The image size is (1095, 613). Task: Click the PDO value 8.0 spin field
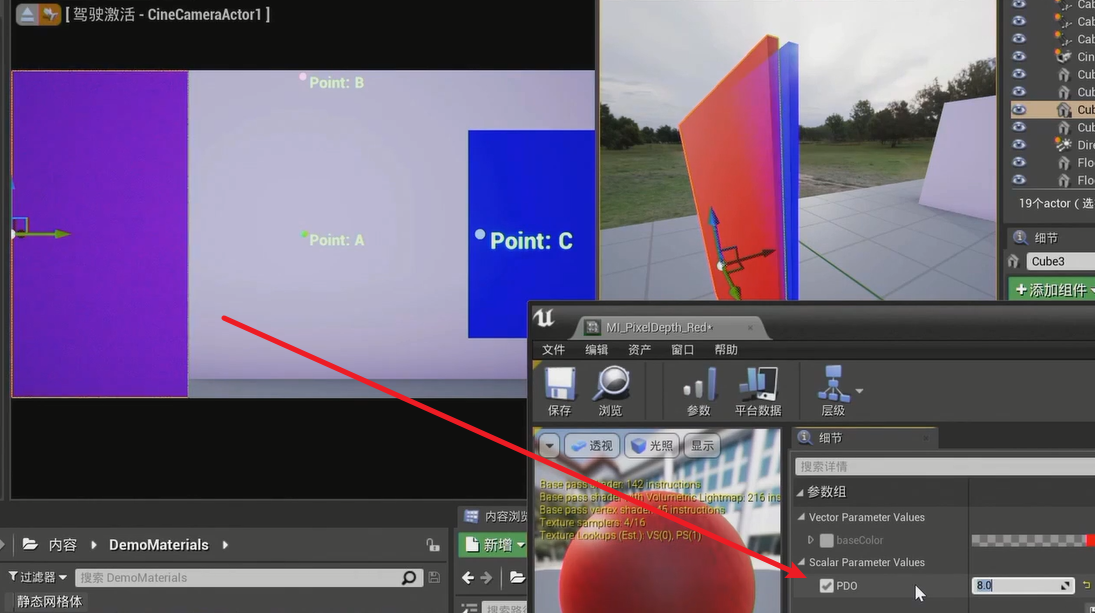[x=1022, y=585]
